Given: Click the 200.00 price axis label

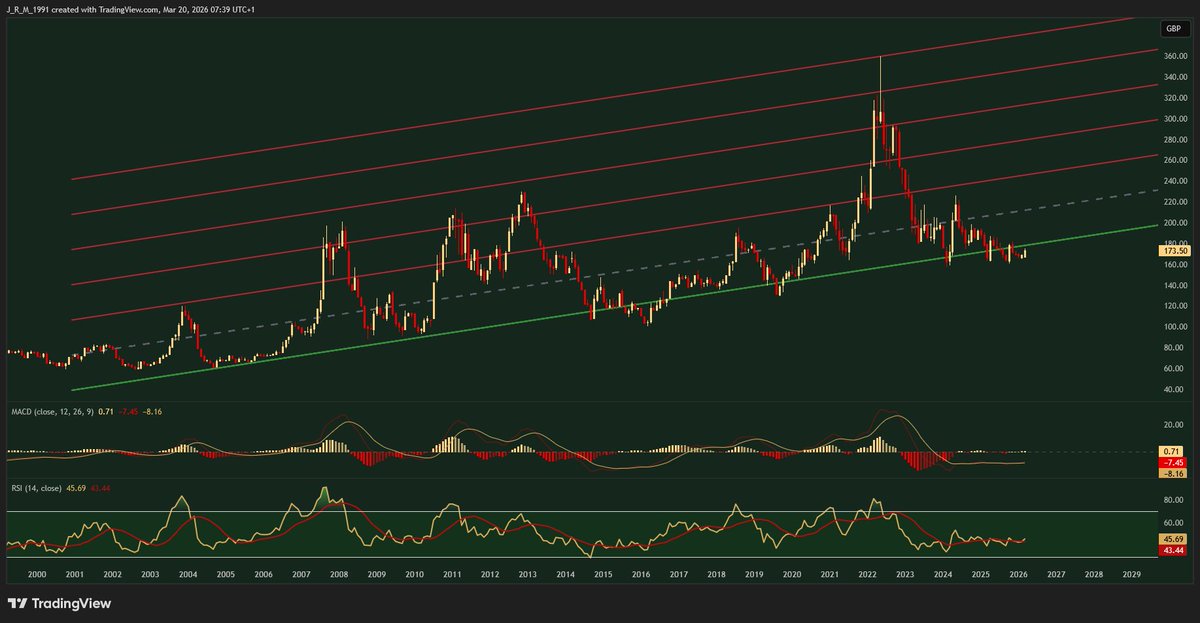Looking at the screenshot, I should [1174, 223].
